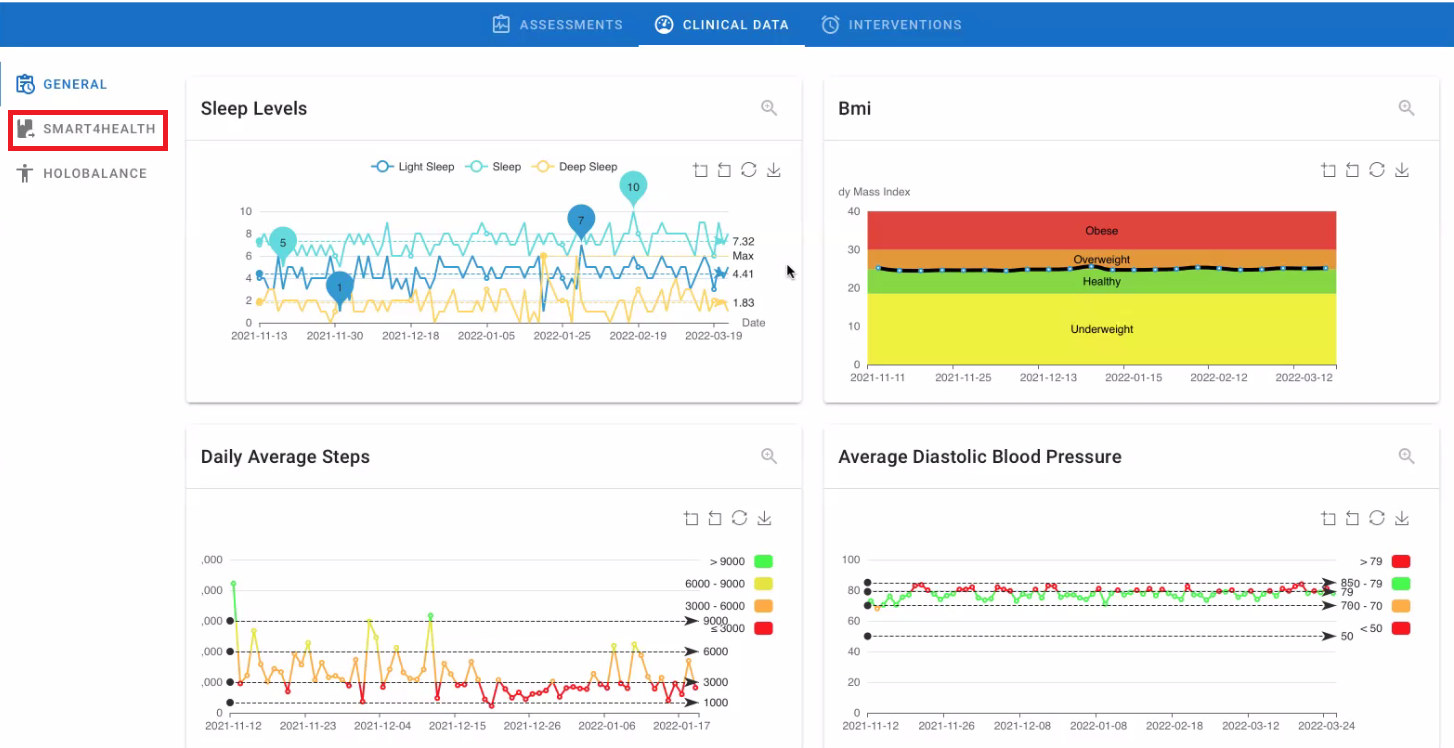Click the 2021-12-13 date label on Bmi chart
The width and height of the screenshot is (1454, 748).
[x=1048, y=378]
